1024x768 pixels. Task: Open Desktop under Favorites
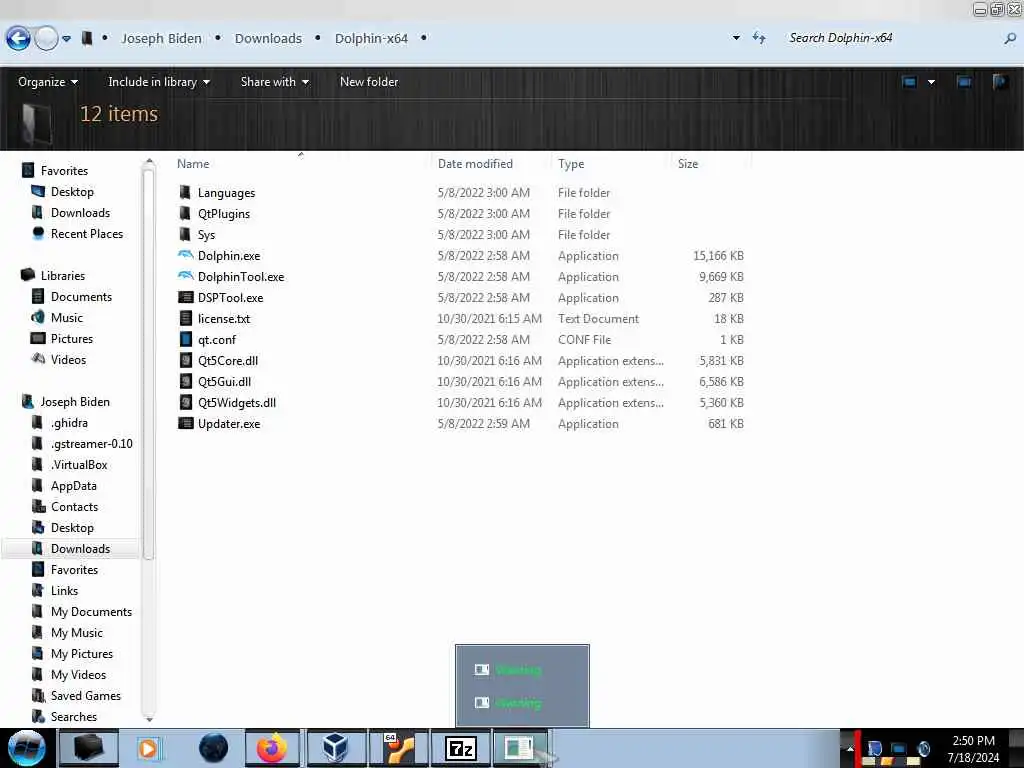point(72,191)
